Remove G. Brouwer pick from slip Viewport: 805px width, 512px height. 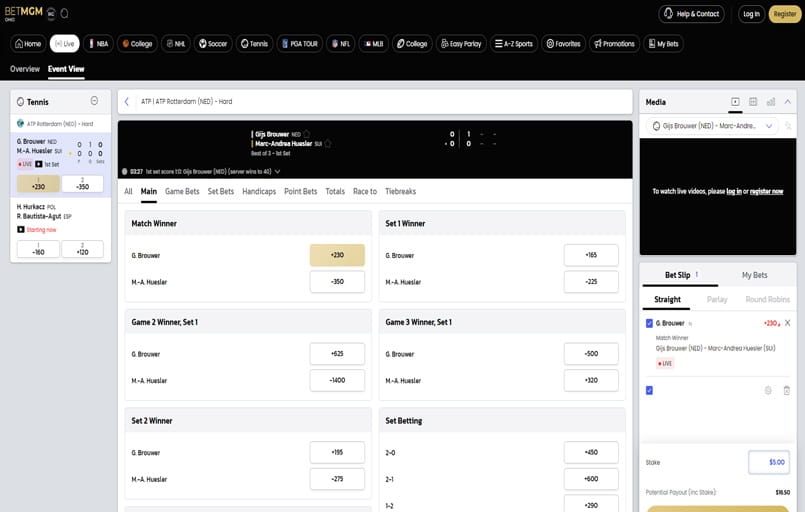(x=788, y=323)
